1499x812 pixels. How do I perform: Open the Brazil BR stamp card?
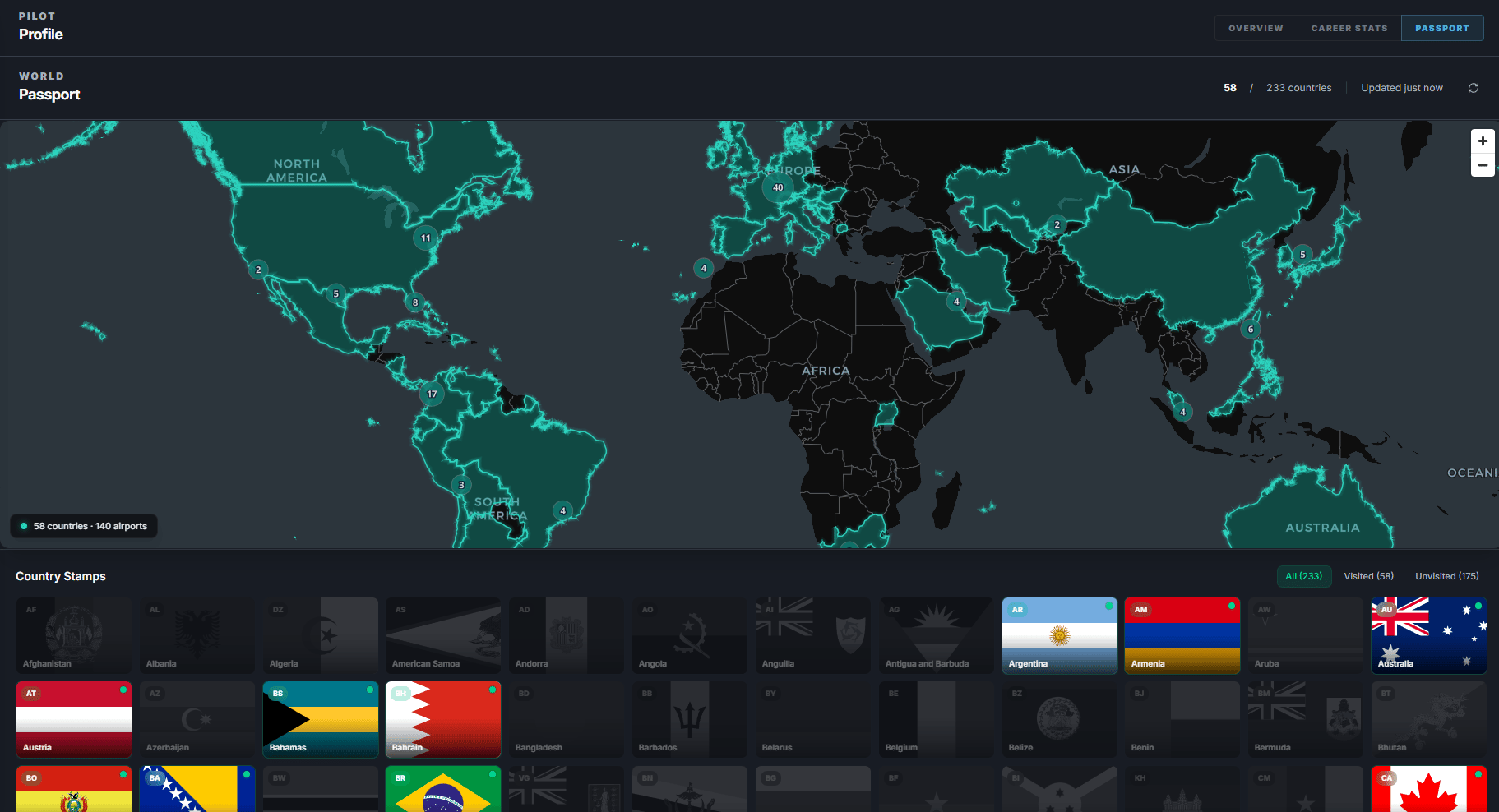tap(443, 789)
